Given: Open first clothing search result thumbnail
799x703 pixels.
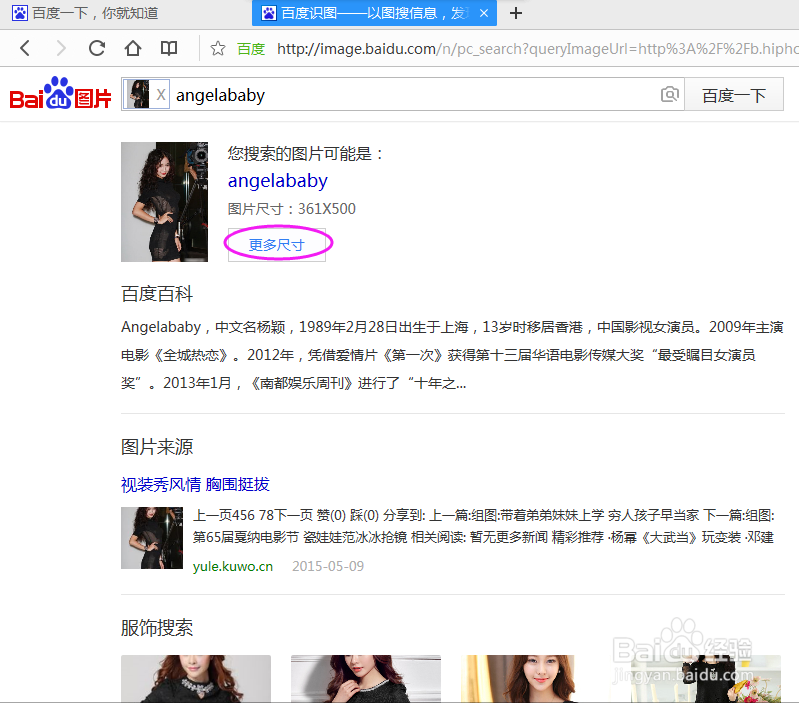Looking at the screenshot, I should [196, 679].
